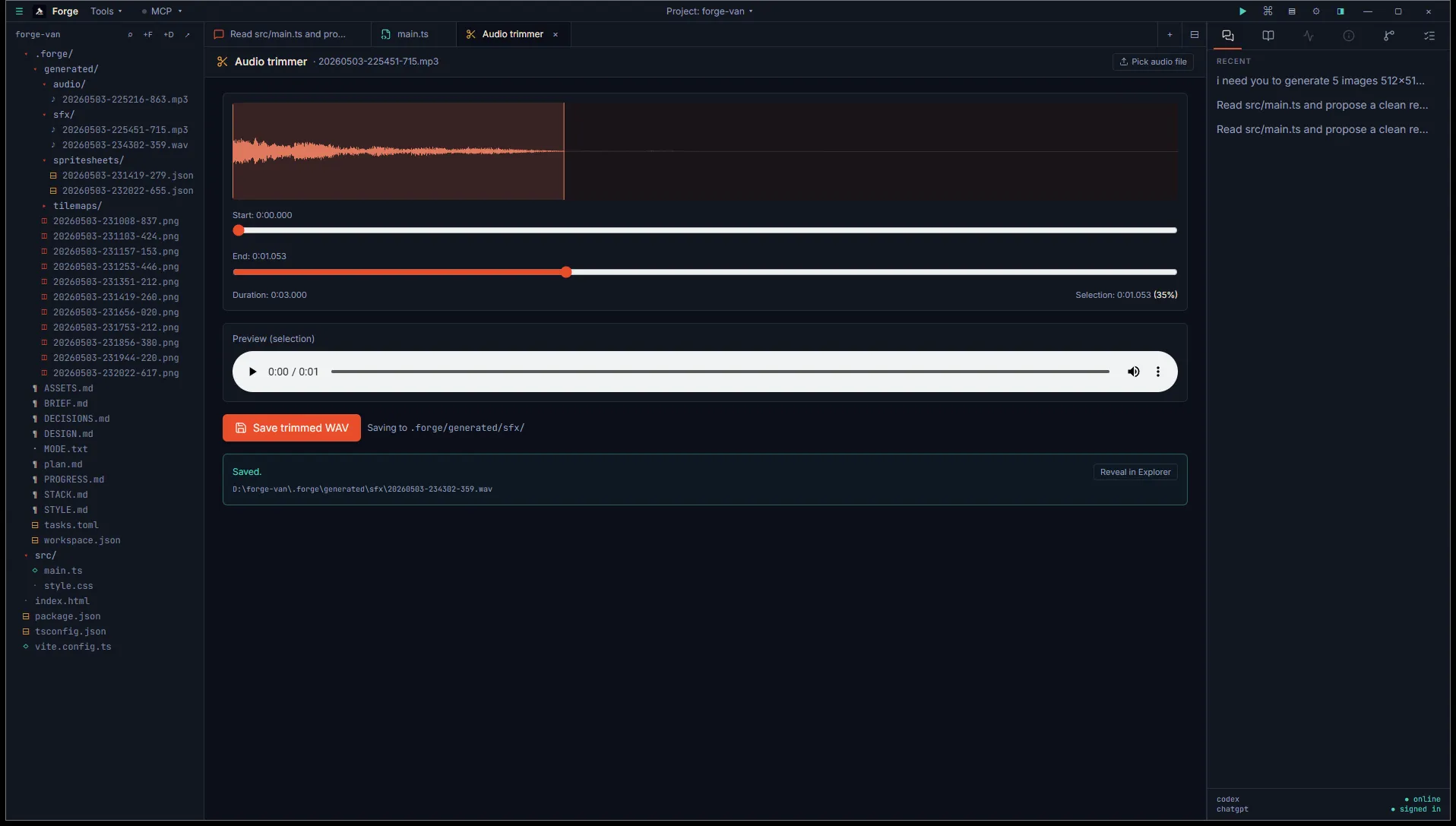Screen dimensions: 1456x826
Task: Open 20260503-231419-279.json spritesheet
Action: 128,176
